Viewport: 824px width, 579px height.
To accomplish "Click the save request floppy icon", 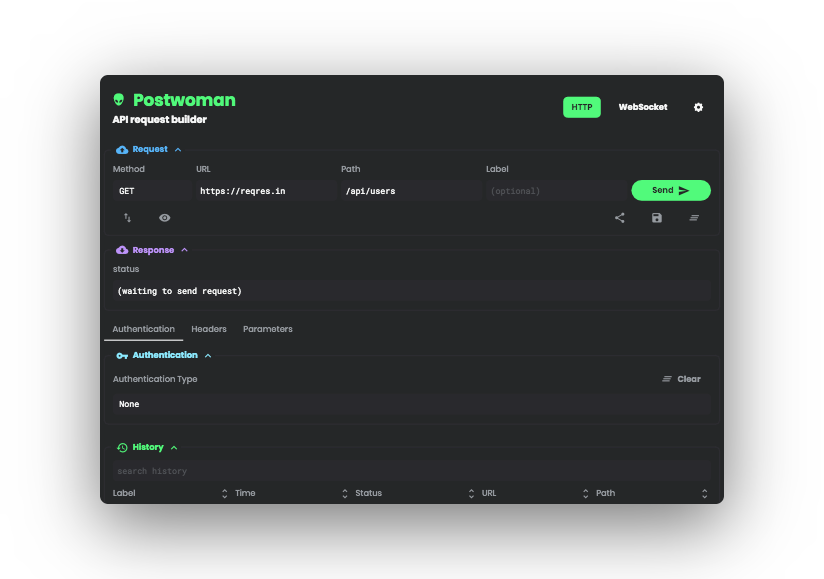I will pyautogui.click(x=657, y=218).
